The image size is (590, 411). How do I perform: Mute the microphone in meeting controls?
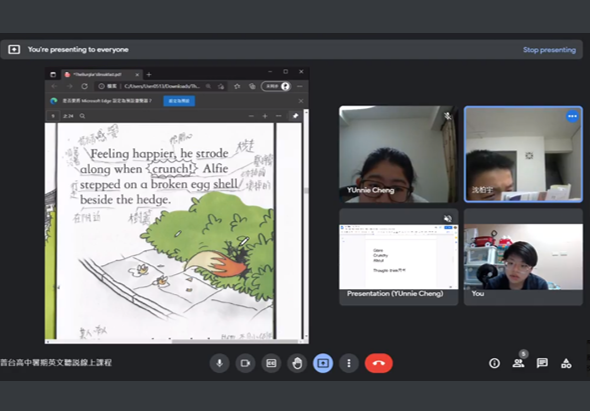coord(220,363)
